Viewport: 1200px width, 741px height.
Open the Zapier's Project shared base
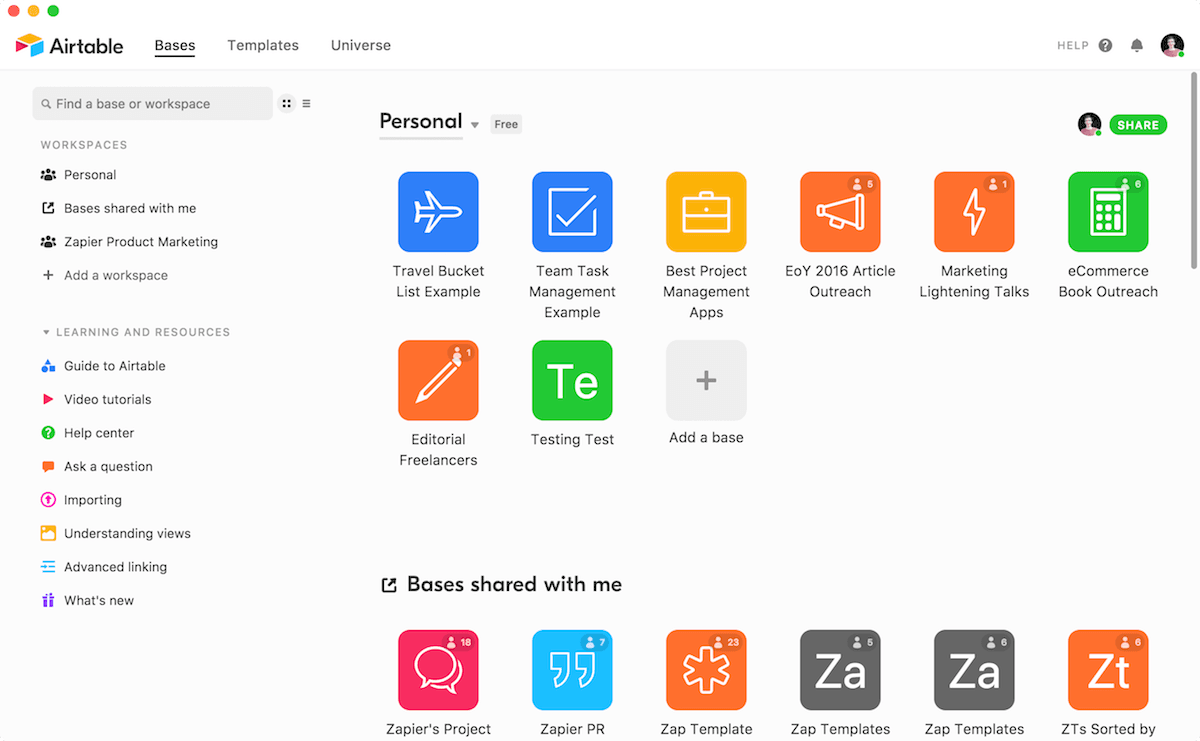click(x=438, y=669)
